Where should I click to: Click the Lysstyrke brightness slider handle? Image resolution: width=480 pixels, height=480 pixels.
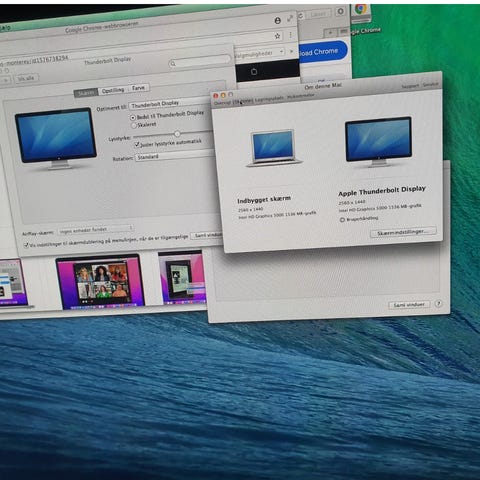click(x=177, y=134)
